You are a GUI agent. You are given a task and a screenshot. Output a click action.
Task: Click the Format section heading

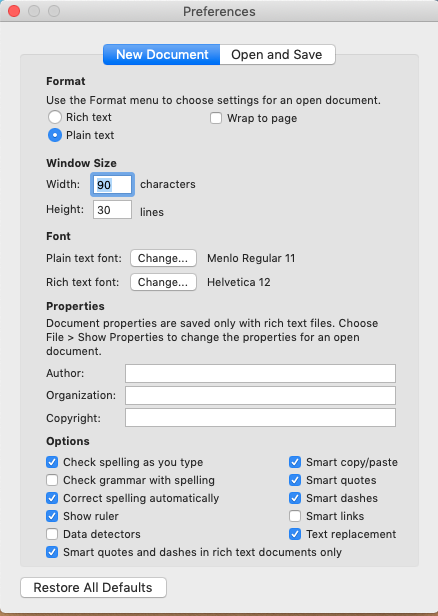click(x=66, y=81)
